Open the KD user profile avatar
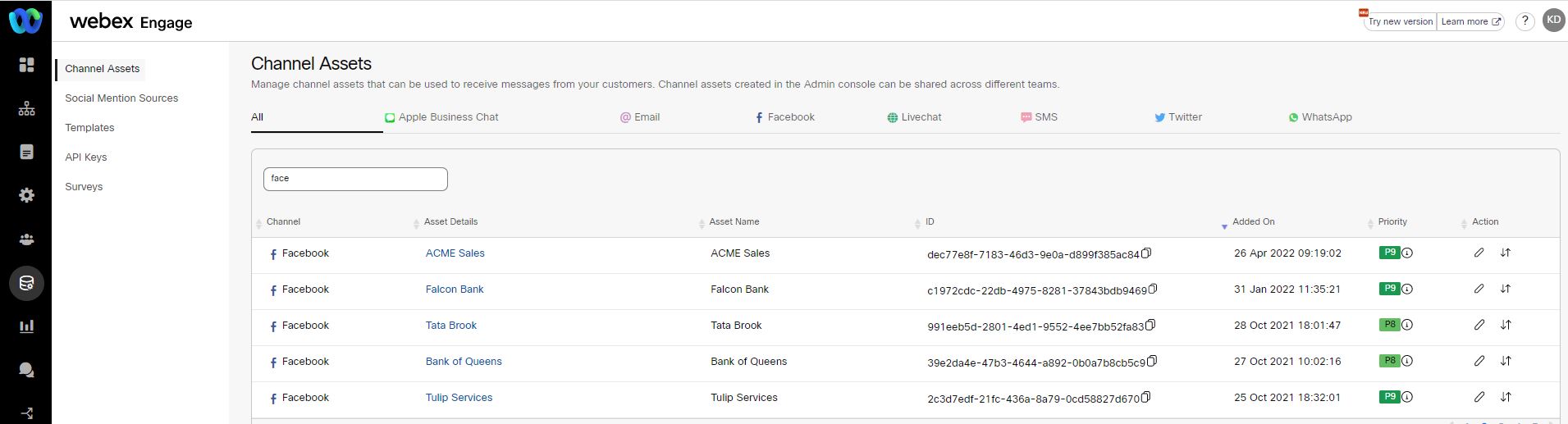 1553,21
